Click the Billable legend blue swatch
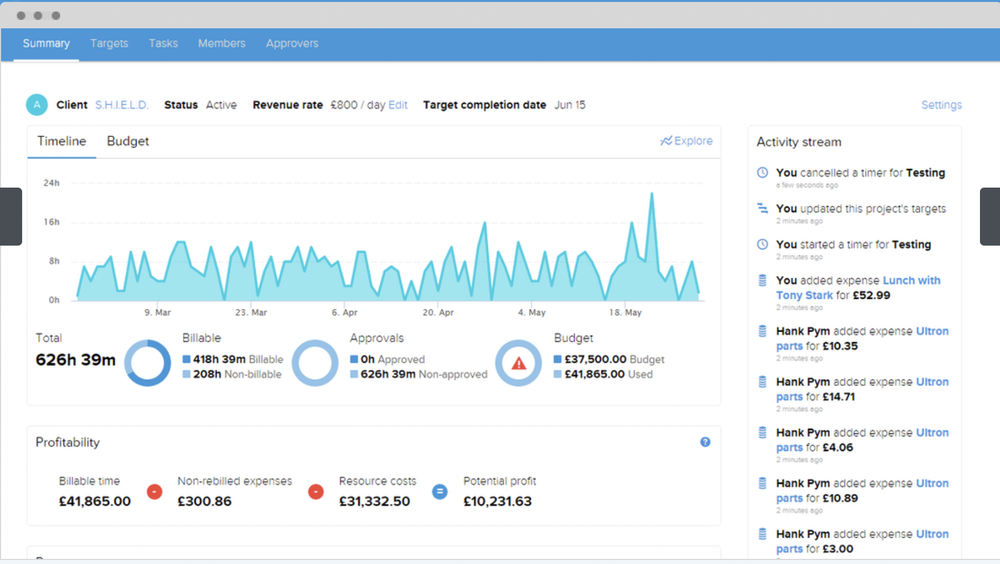This screenshot has width=1000, height=564. [186, 359]
